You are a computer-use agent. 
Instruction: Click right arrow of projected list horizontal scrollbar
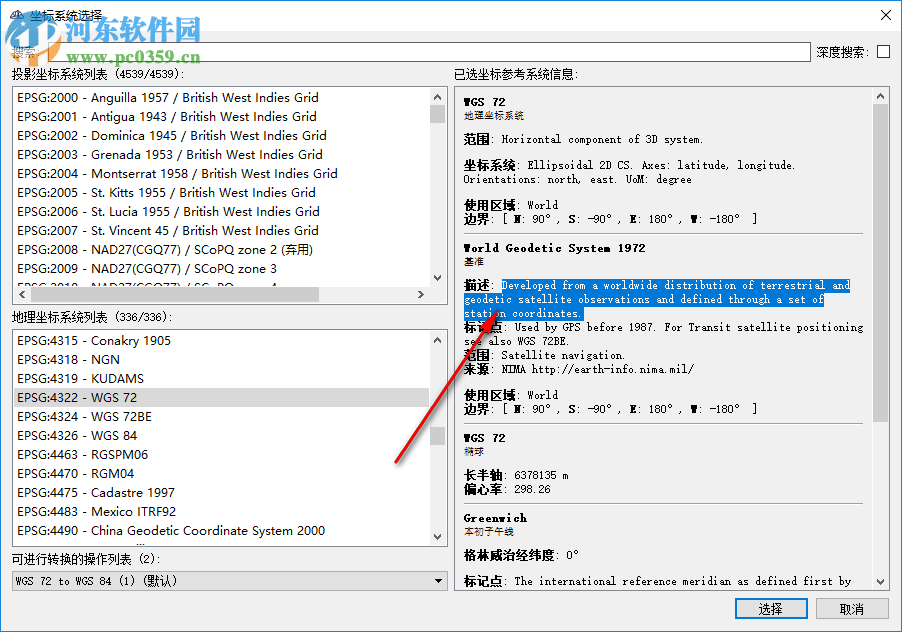[421, 294]
